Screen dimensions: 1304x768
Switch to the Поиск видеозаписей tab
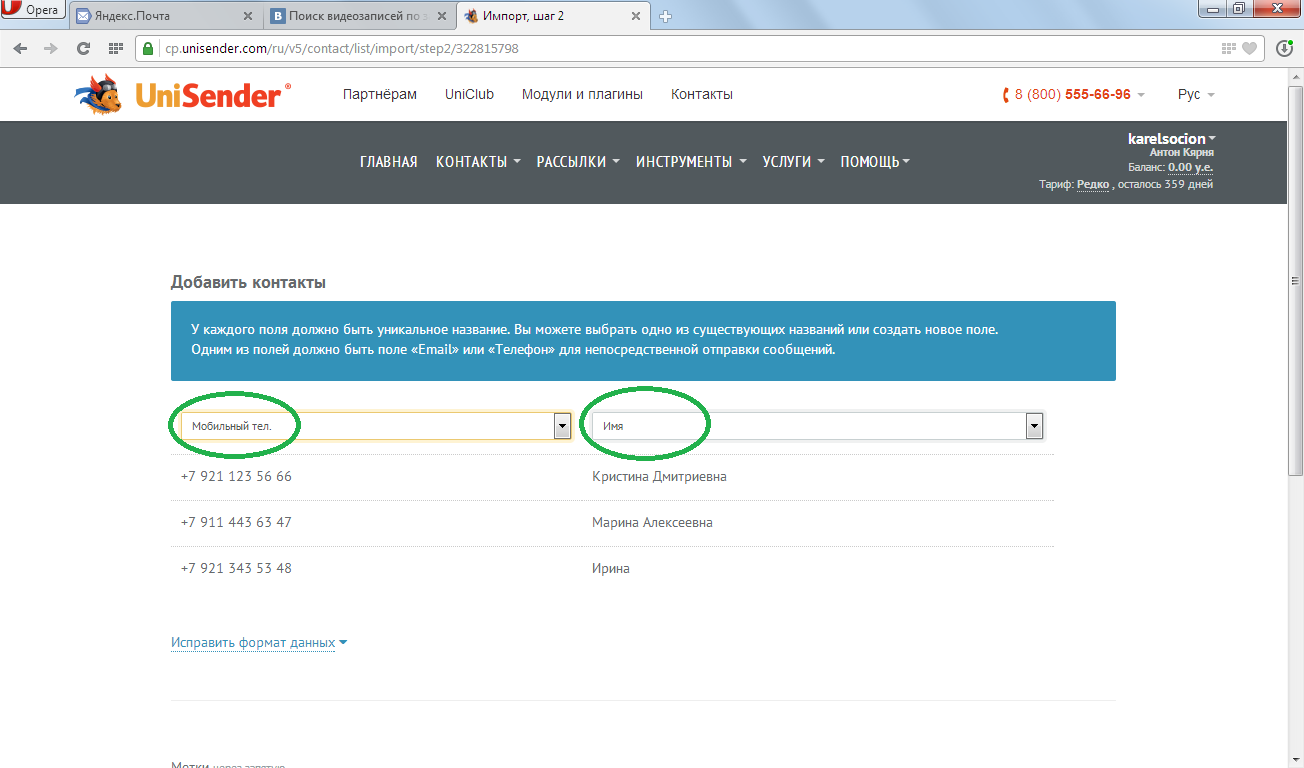pyautogui.click(x=359, y=16)
